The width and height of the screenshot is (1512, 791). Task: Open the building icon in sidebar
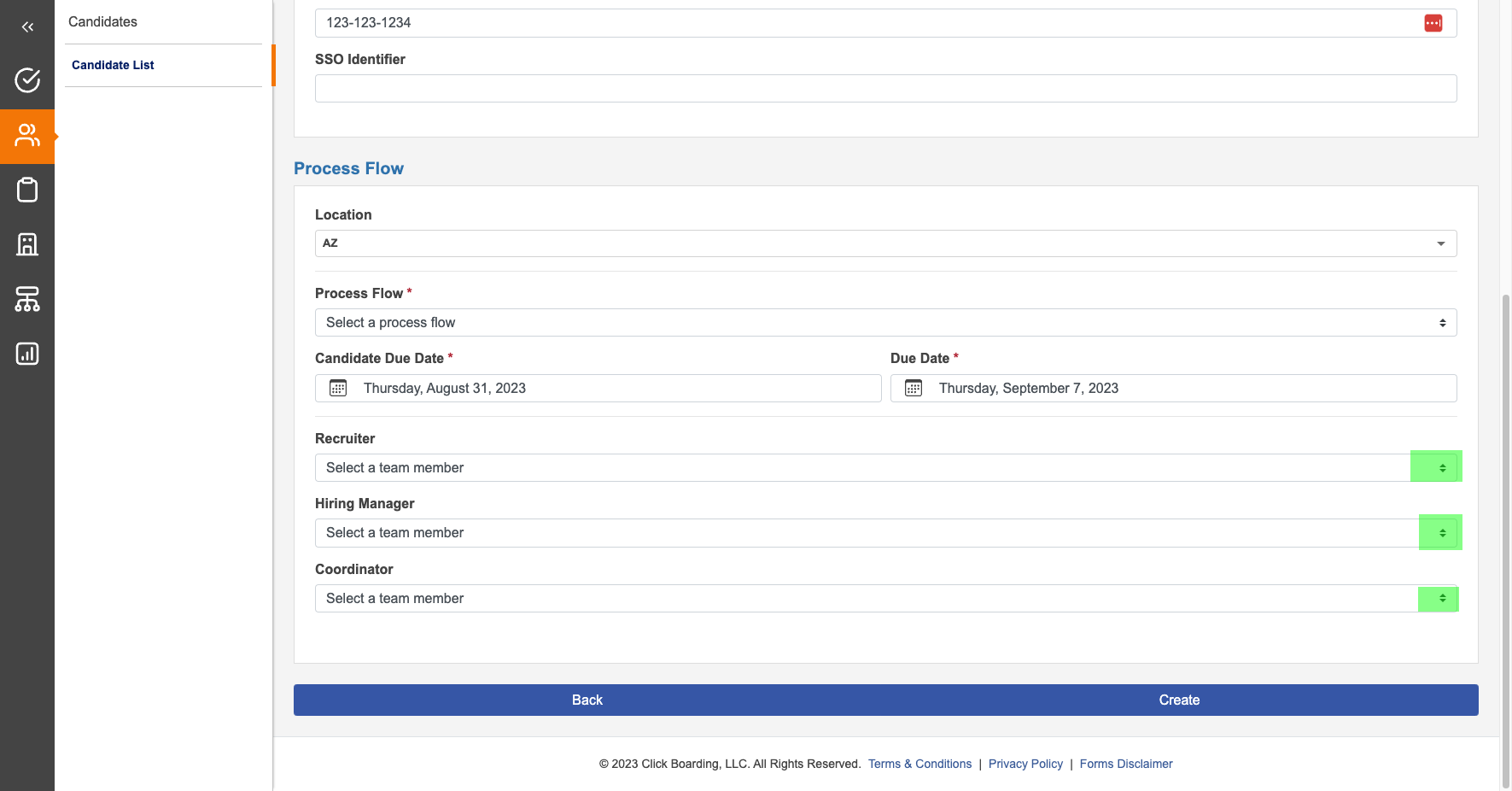pos(27,244)
